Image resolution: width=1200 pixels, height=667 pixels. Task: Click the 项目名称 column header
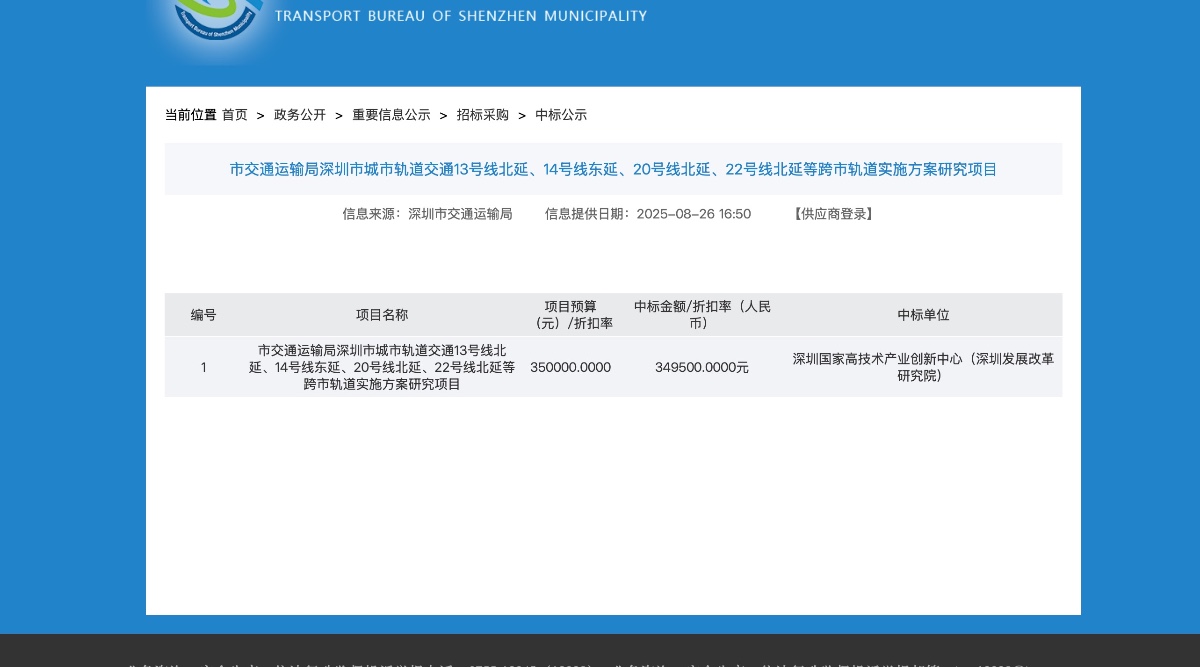pyautogui.click(x=382, y=315)
